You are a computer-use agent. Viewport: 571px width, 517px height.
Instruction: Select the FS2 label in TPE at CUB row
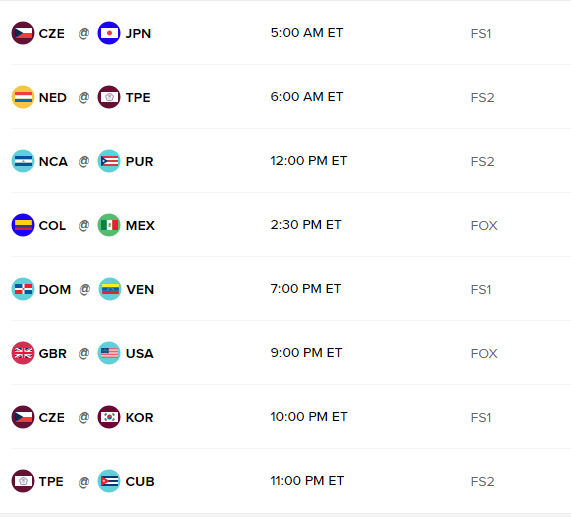(x=483, y=481)
